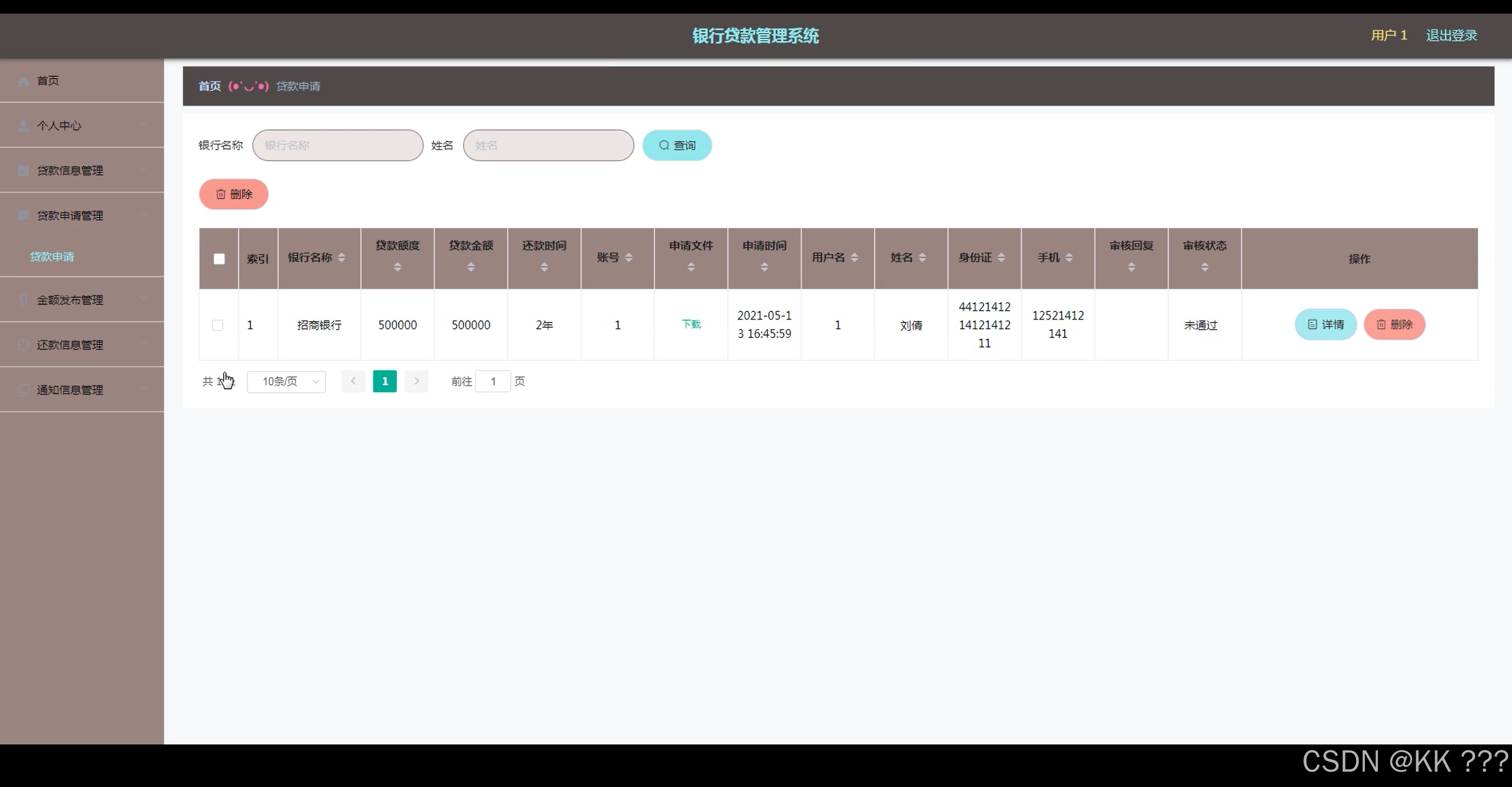Sort table by 身份证 column arrows
Viewport: 1512px width, 787px height.
pos(1001,258)
